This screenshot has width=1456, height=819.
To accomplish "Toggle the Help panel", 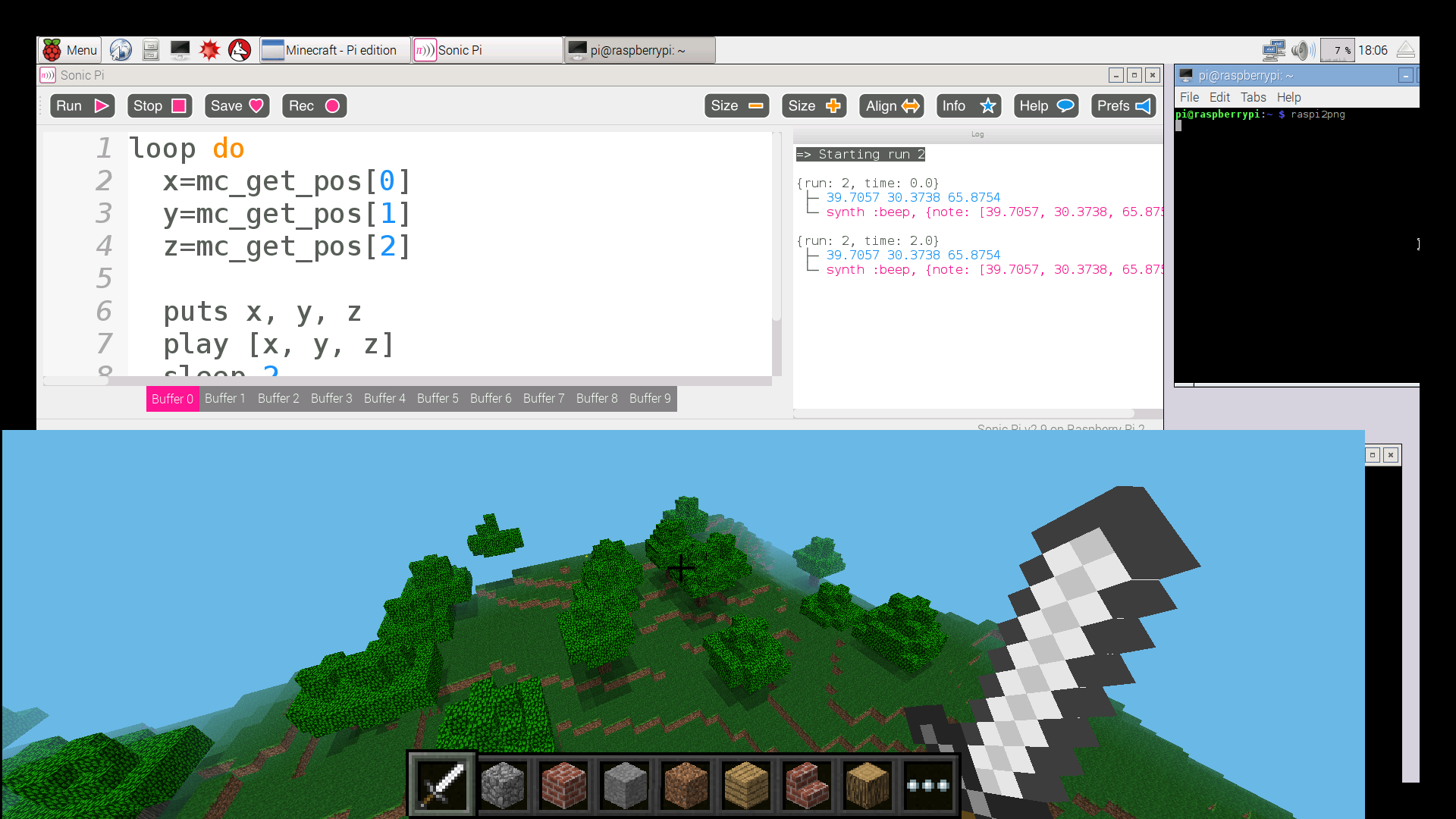I will click(x=1046, y=106).
